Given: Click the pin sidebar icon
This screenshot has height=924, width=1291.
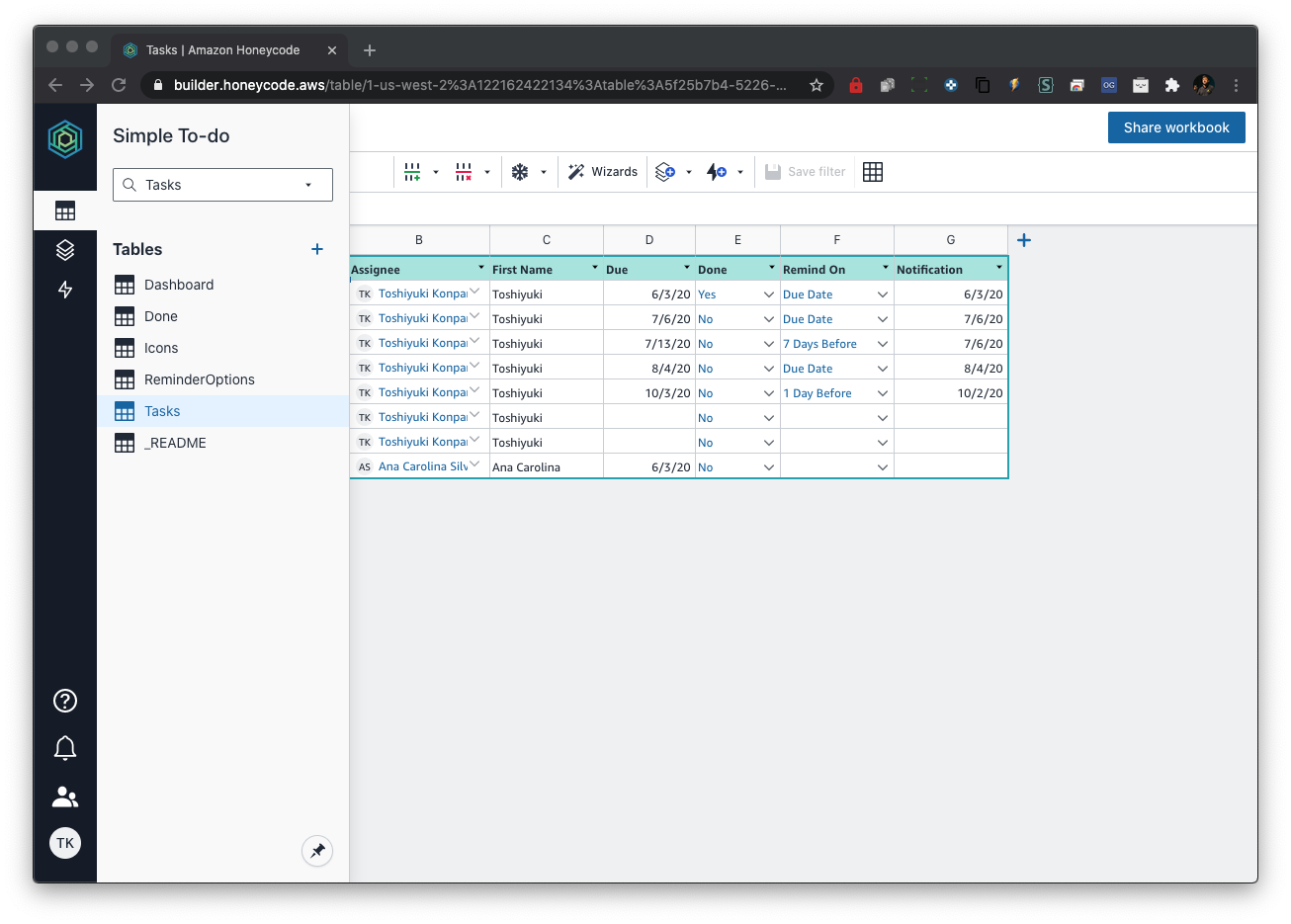Looking at the screenshot, I should click(x=317, y=851).
